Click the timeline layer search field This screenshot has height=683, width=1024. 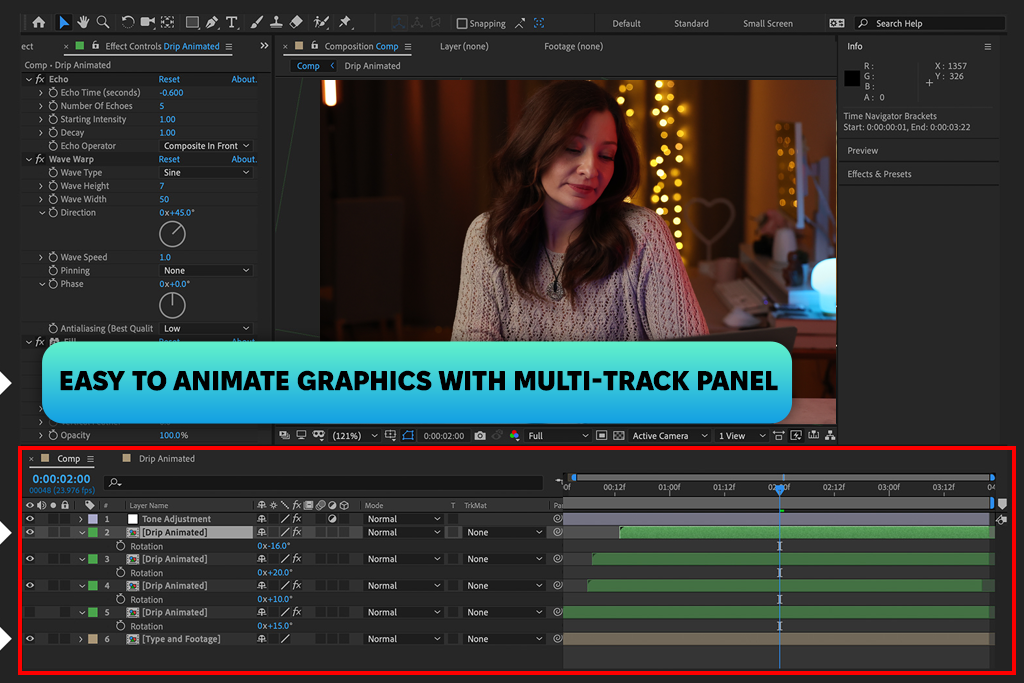click(x=323, y=483)
